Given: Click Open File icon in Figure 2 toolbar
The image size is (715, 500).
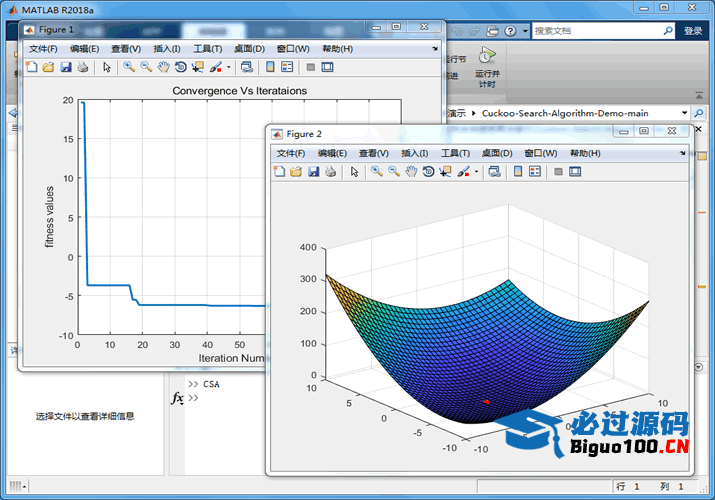Looking at the screenshot, I should tap(296, 171).
